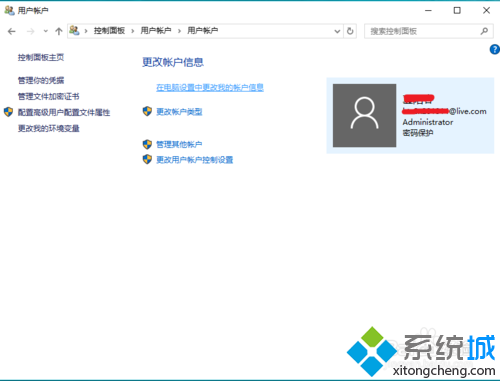The height and width of the screenshot is (381, 500).
Task: Close the 用户帐户 window
Action: point(486,11)
